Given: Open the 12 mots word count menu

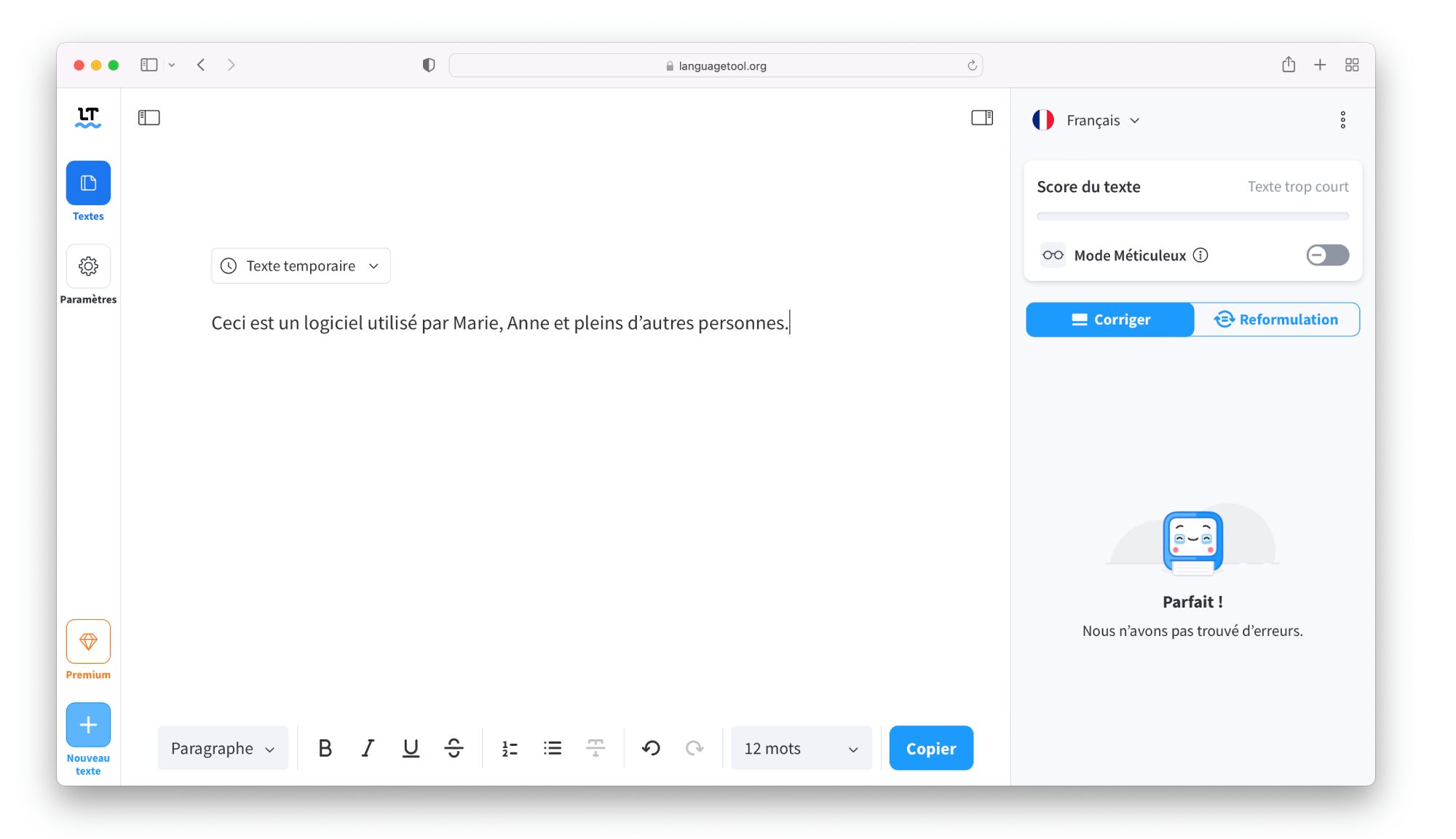Looking at the screenshot, I should click(x=799, y=747).
